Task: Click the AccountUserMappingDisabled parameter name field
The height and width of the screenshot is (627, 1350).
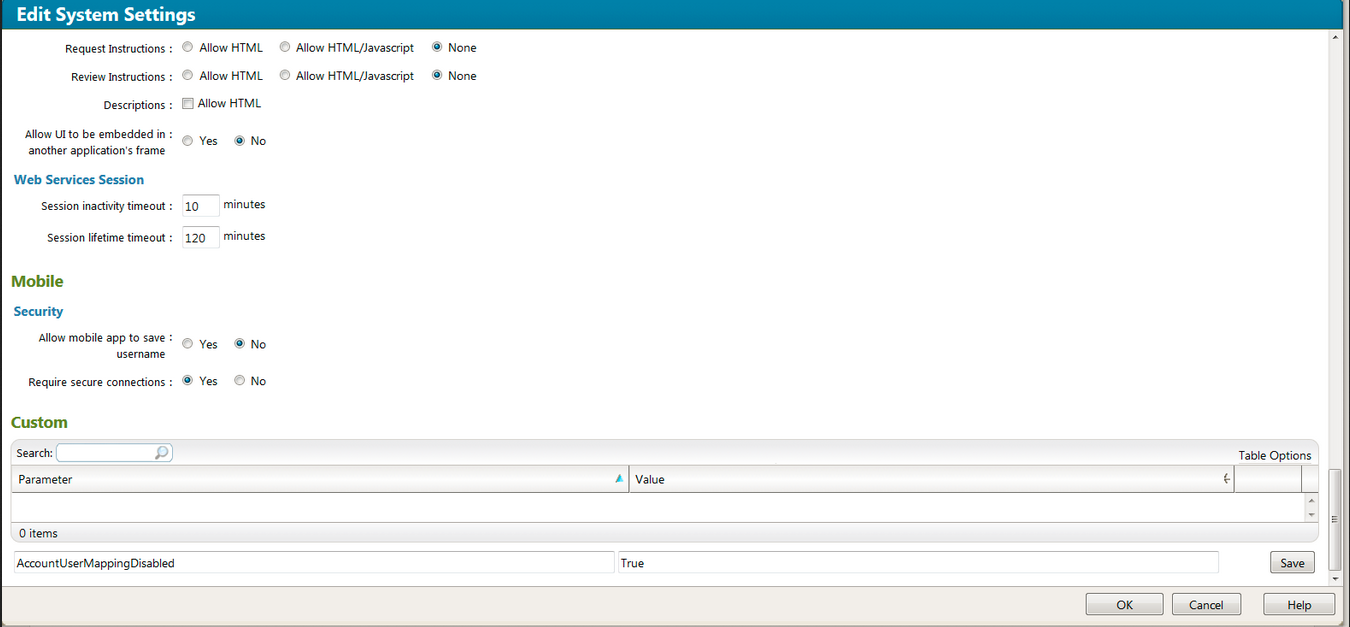Action: (x=313, y=563)
